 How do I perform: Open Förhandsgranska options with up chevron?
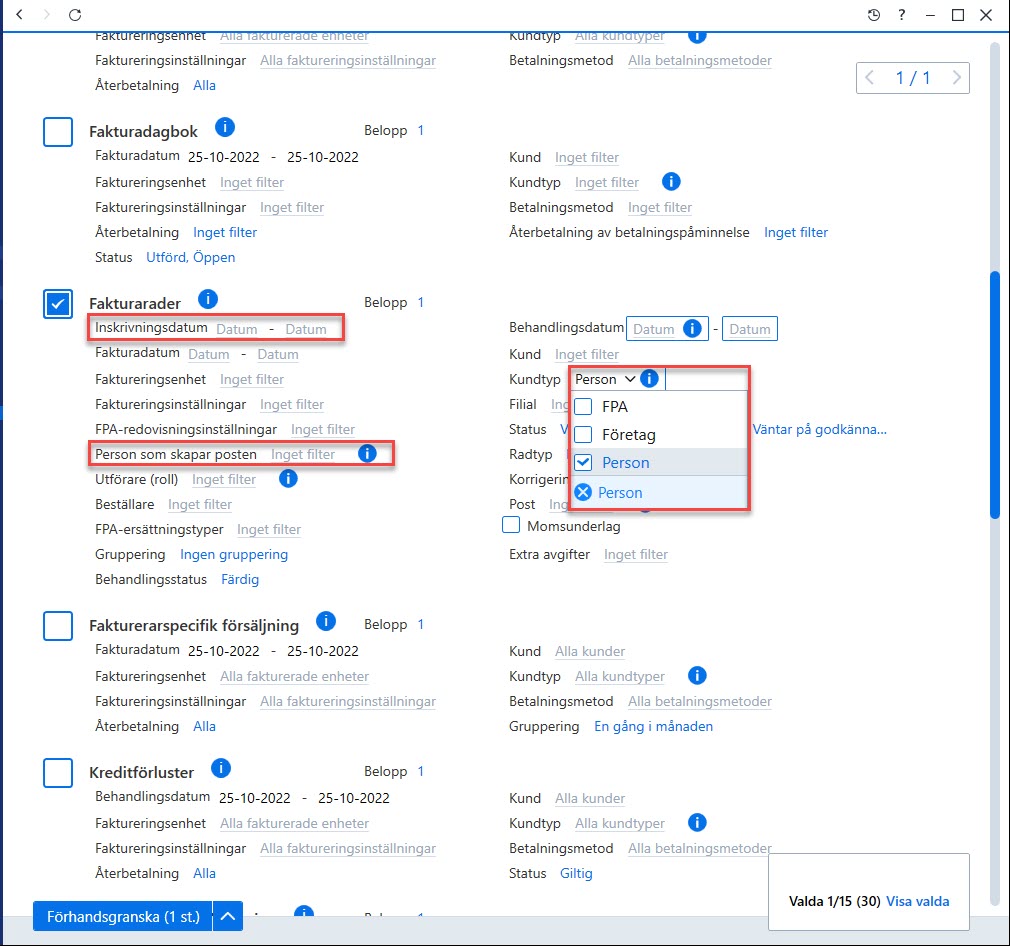point(227,916)
